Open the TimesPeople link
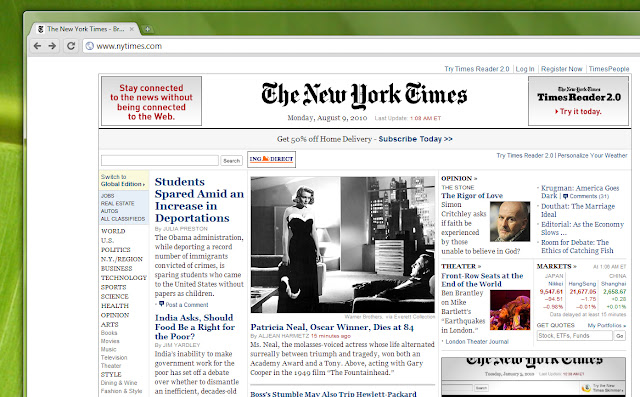This screenshot has height=397, width=640. click(609, 69)
